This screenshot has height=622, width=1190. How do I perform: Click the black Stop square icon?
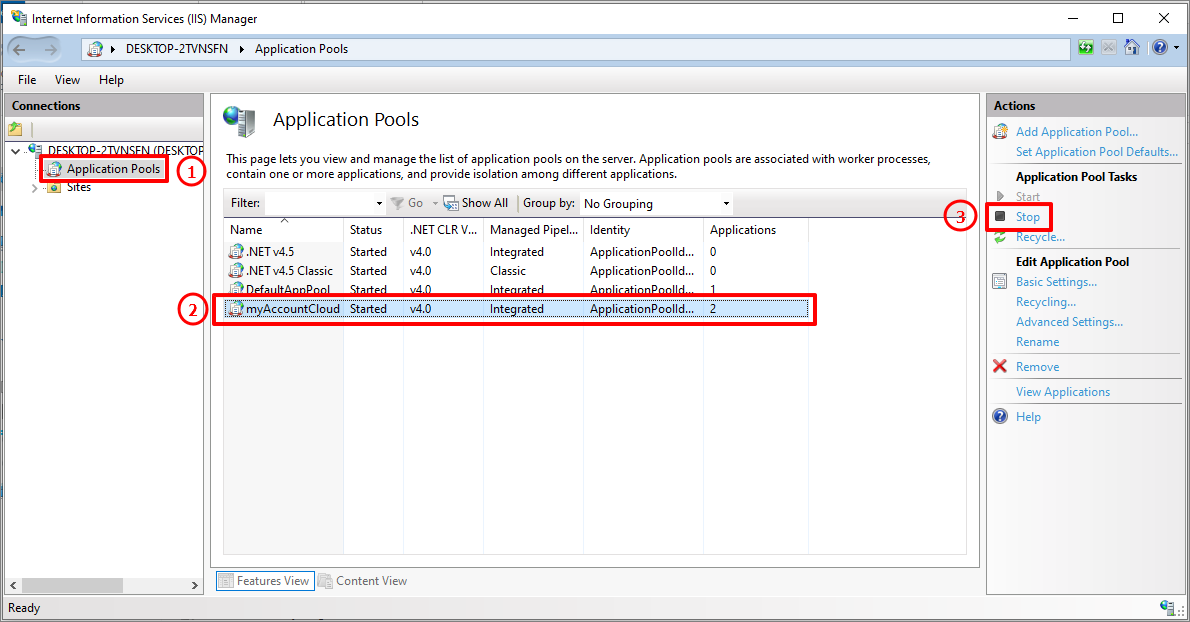[1000, 217]
